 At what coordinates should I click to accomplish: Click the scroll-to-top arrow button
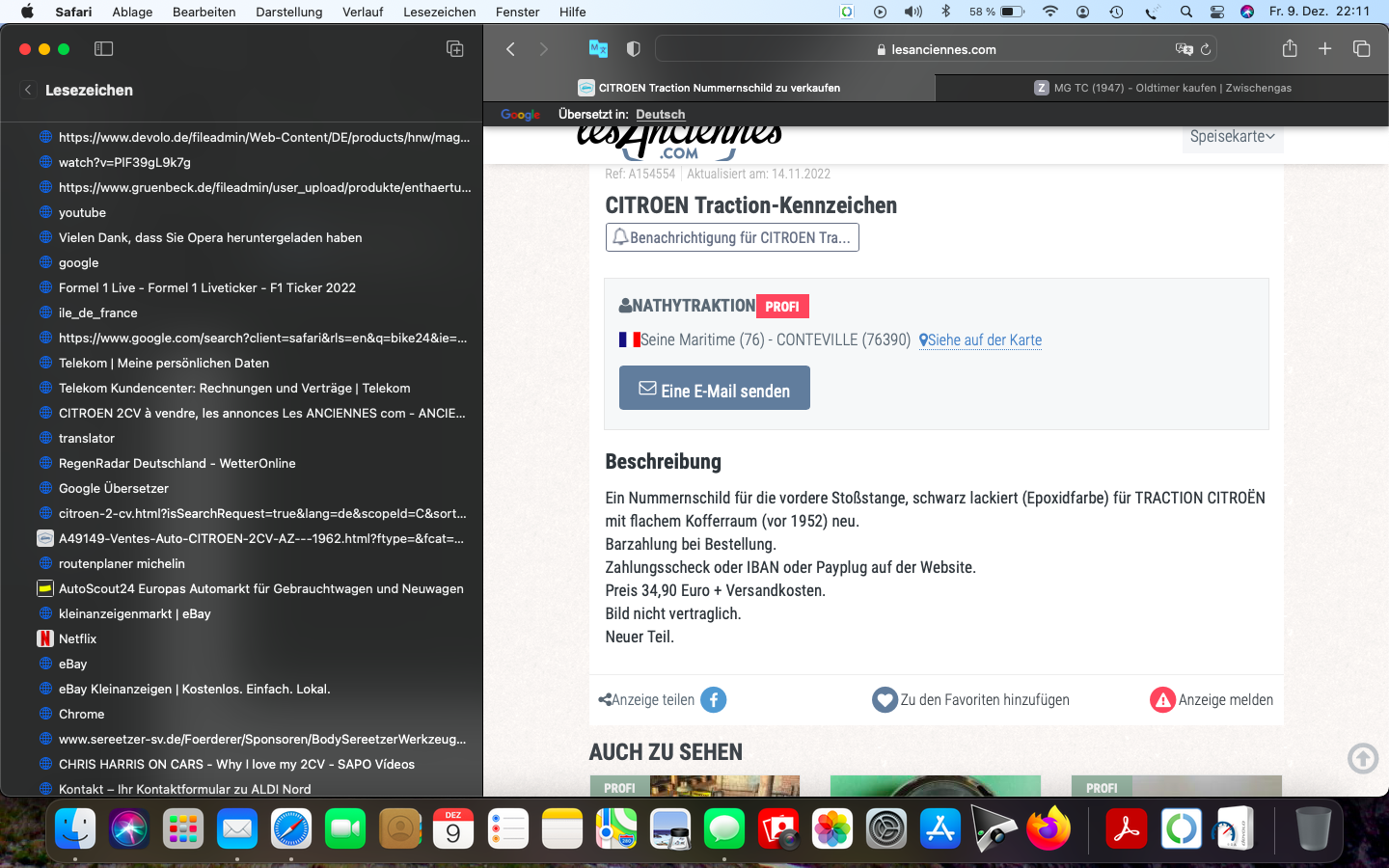click(x=1363, y=758)
